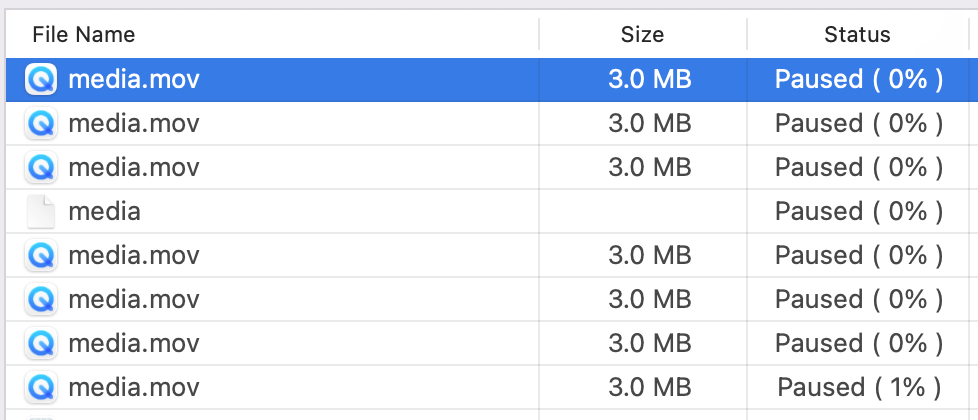Viewport: 978px width, 420px height.
Task: Click the QuickTime icon in the seventh row
Action: coord(41,343)
